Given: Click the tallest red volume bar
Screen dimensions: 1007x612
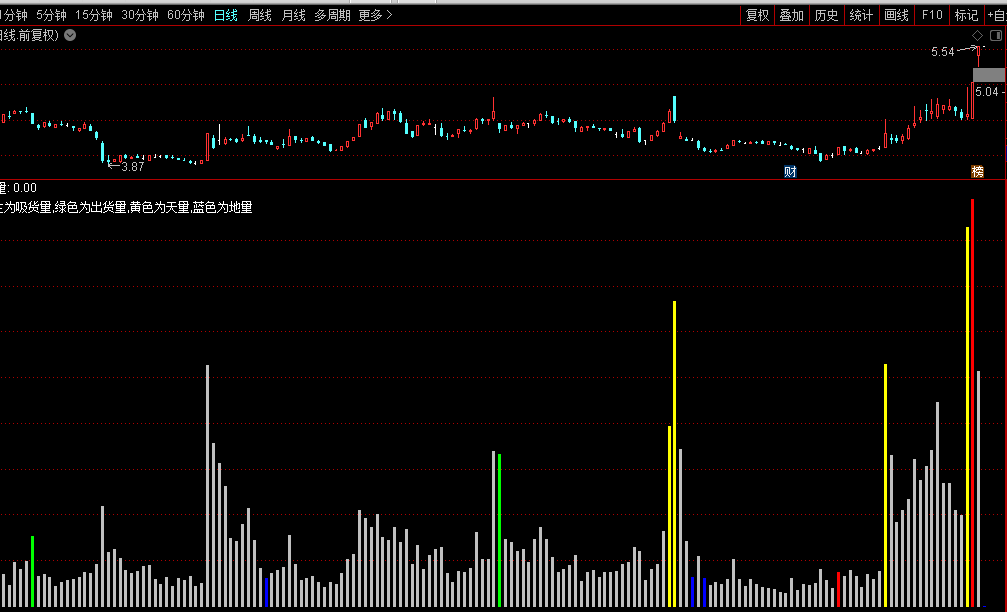Looking at the screenshot, I should click(x=972, y=400).
